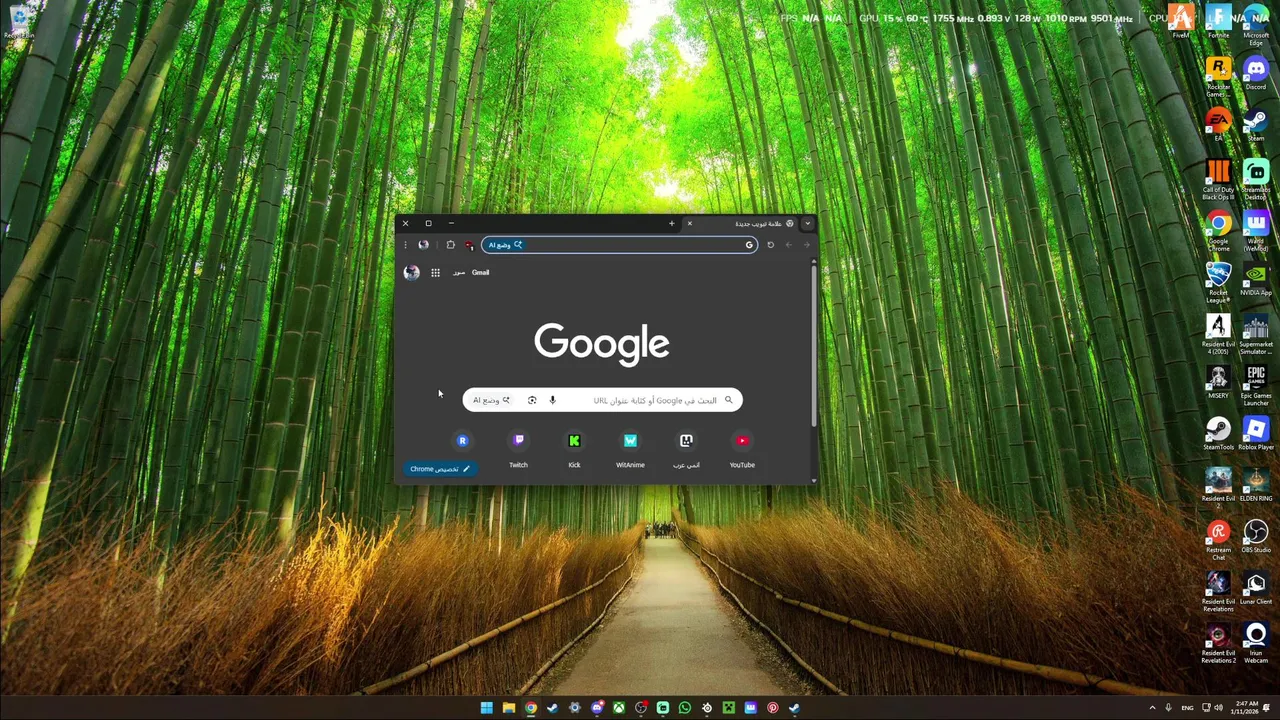The width and height of the screenshot is (1280, 720).
Task: Open the YouTube shortcut tile
Action: (x=742, y=450)
